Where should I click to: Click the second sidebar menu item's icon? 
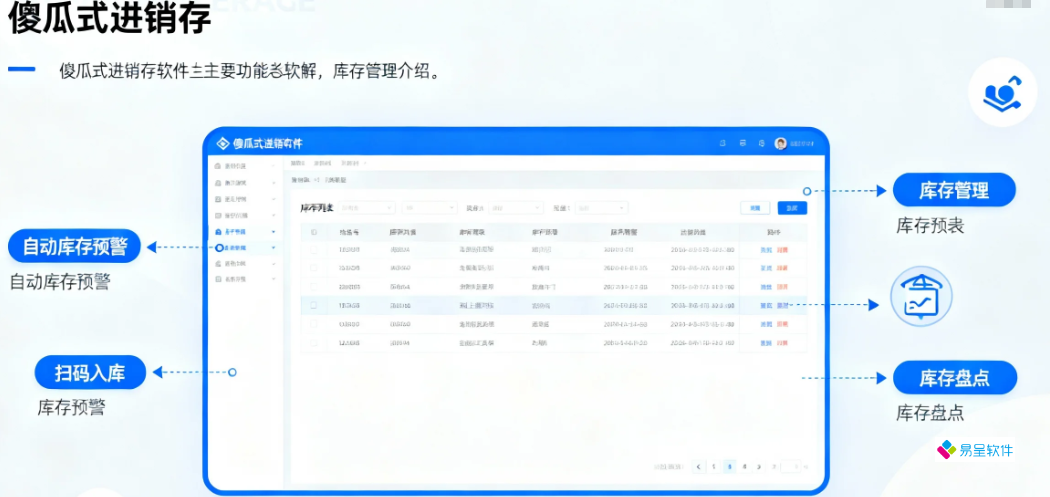(218, 183)
